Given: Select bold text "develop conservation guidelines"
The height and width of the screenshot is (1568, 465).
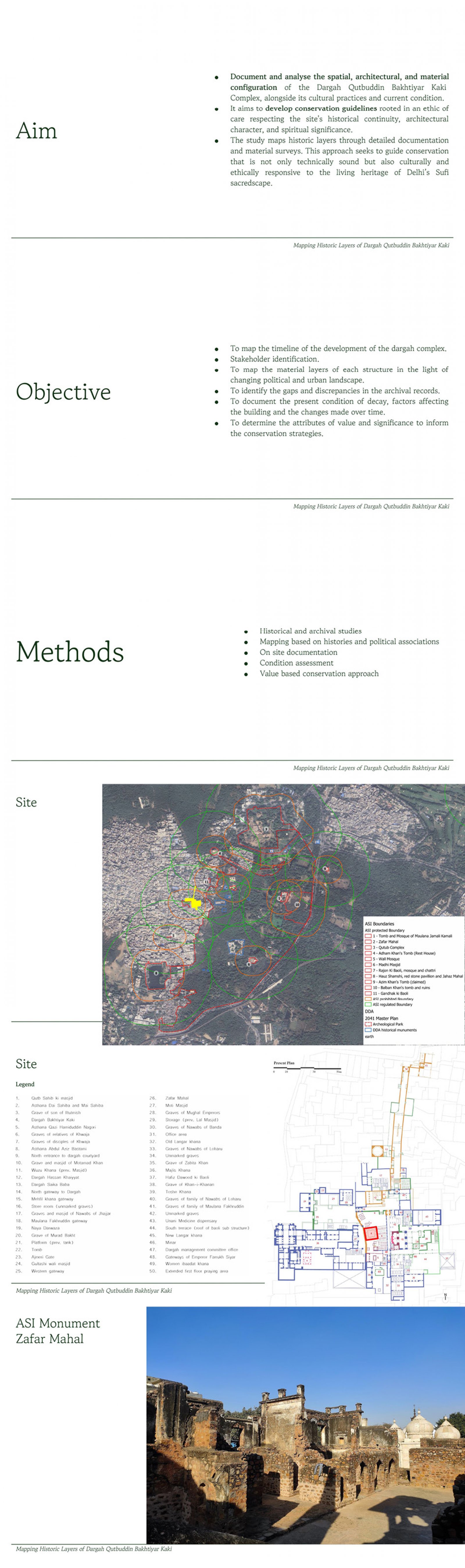Looking at the screenshot, I should tap(321, 108).
